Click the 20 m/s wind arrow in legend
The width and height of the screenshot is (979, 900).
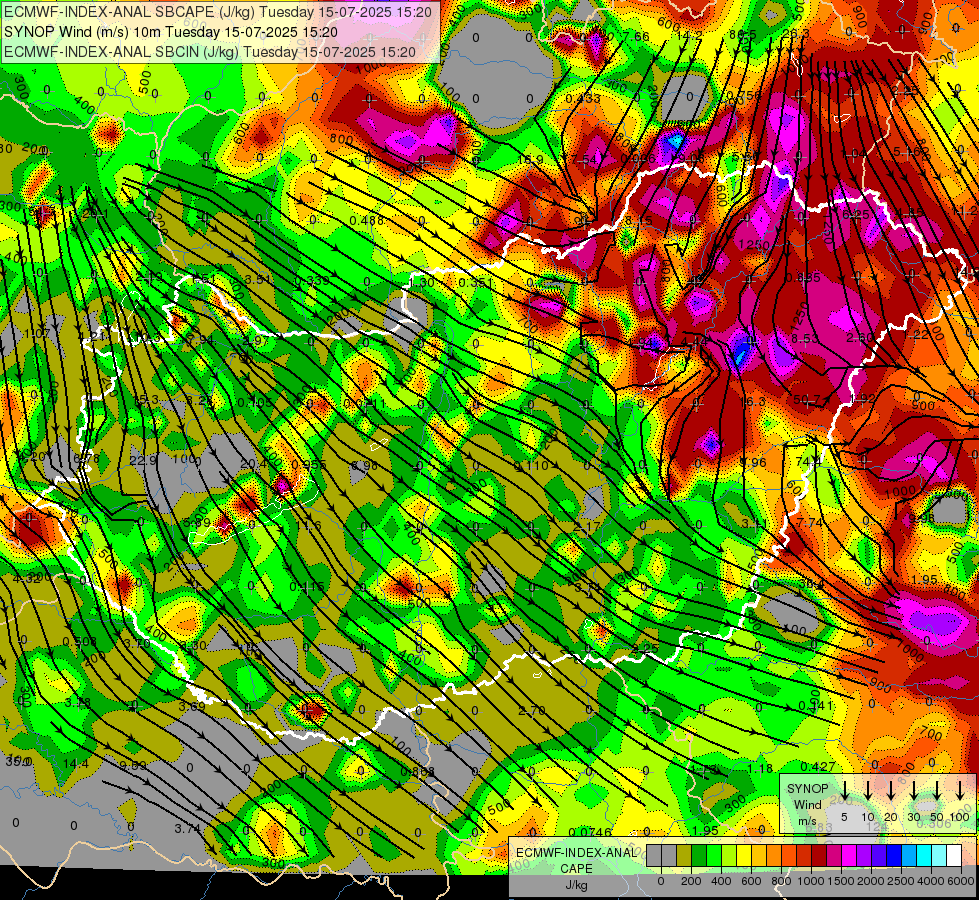891,789
